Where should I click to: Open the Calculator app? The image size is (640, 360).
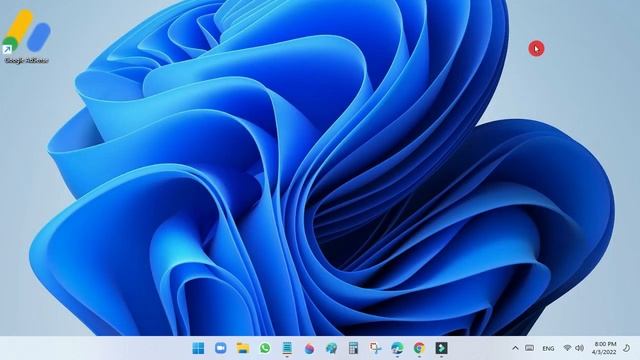pos(353,348)
